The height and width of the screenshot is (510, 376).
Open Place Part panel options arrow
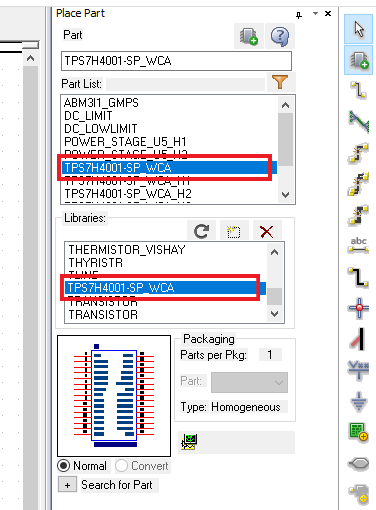315,14
